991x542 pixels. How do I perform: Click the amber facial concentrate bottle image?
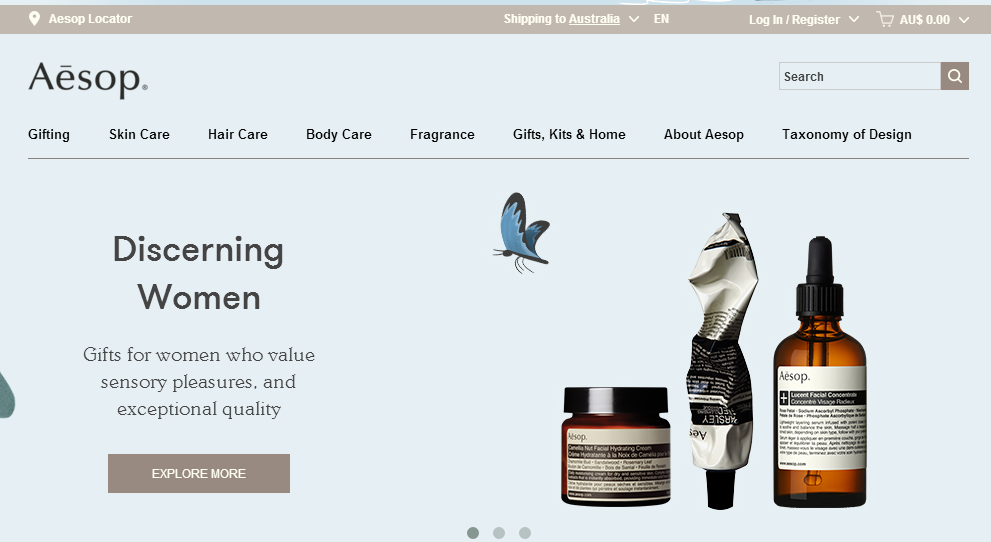point(820,372)
